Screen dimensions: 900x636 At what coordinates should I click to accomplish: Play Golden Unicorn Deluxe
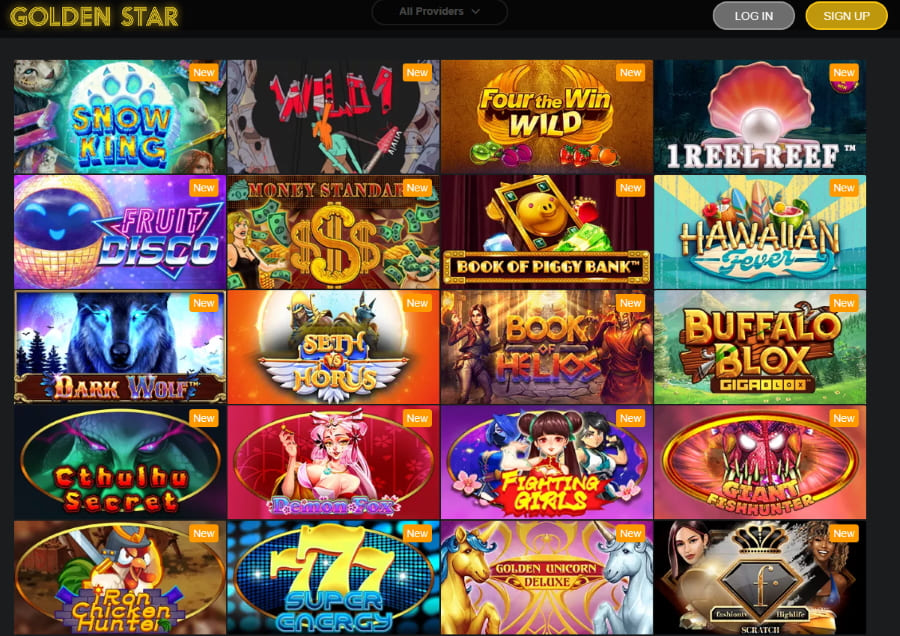pyautogui.click(x=546, y=577)
